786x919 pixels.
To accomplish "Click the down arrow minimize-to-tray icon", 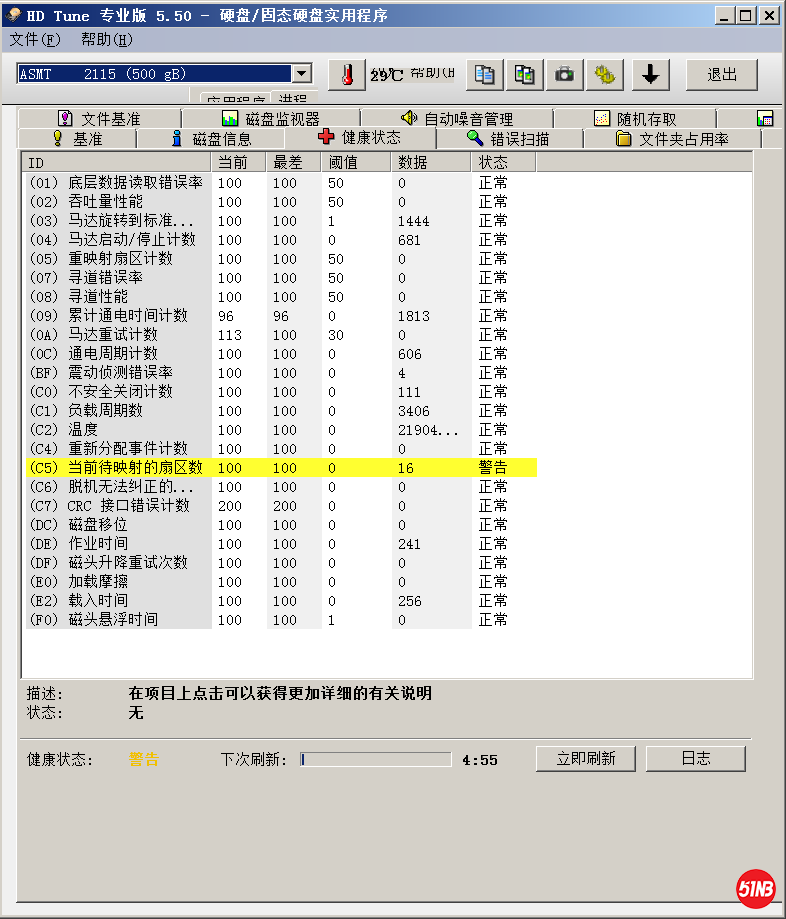I will click(x=650, y=75).
